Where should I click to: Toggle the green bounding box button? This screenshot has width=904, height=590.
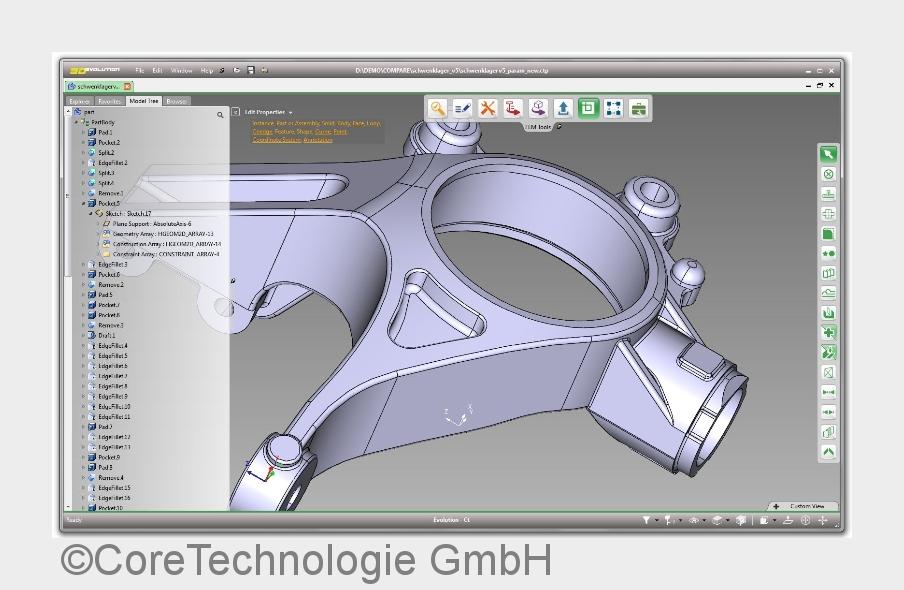coord(588,108)
